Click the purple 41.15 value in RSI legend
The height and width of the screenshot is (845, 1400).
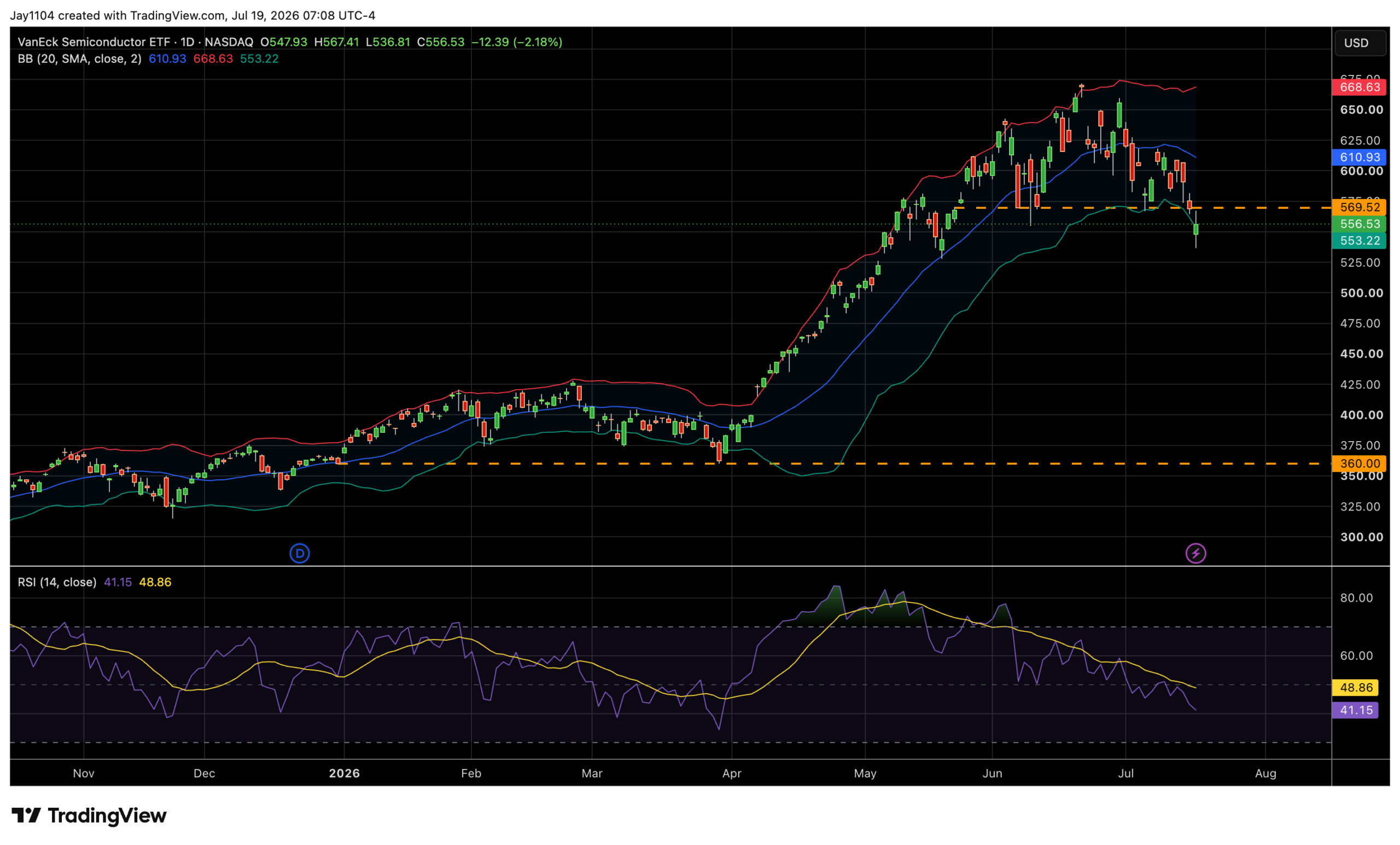pyautogui.click(x=118, y=582)
